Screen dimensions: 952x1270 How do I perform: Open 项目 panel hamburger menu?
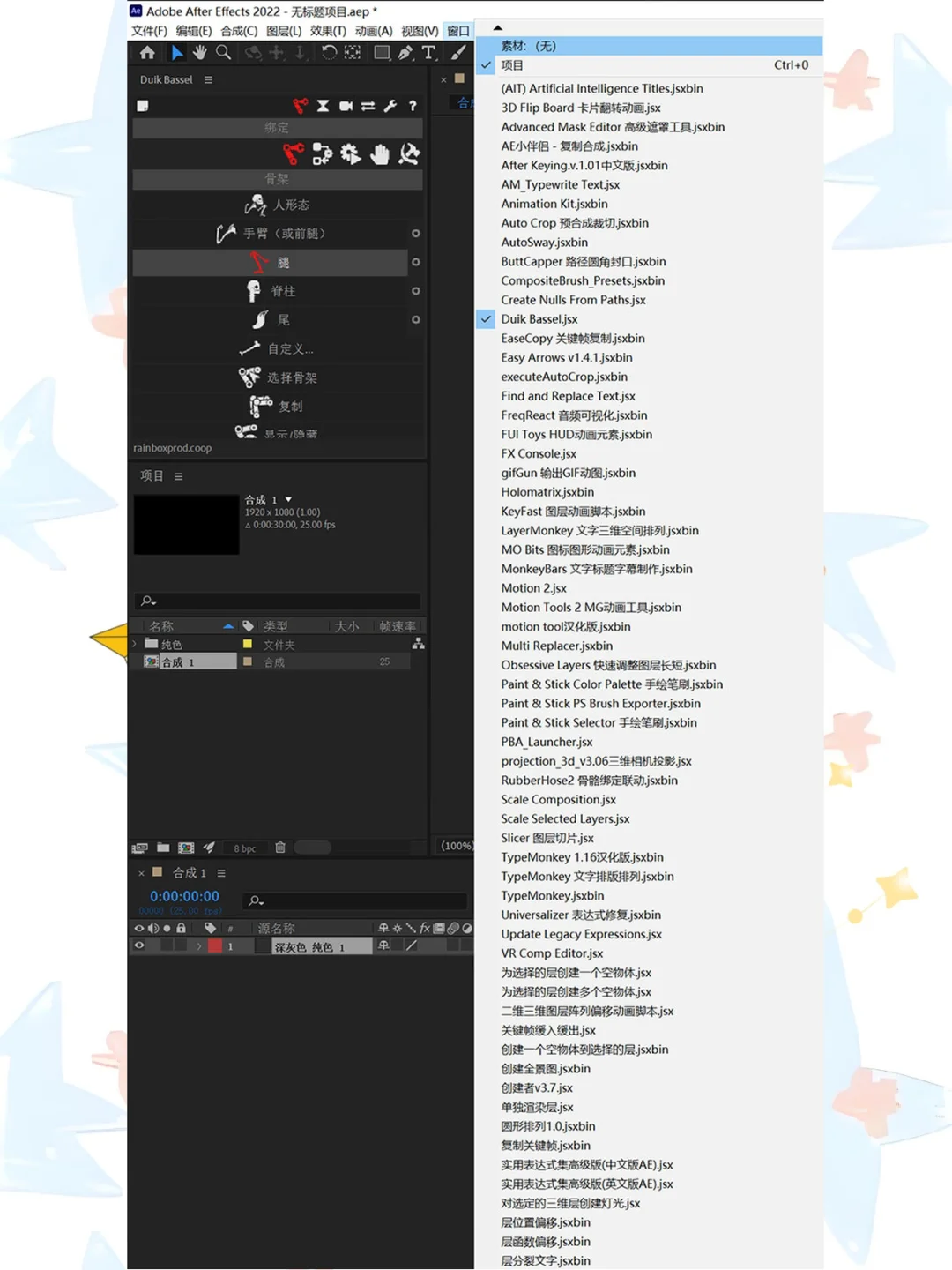(179, 476)
